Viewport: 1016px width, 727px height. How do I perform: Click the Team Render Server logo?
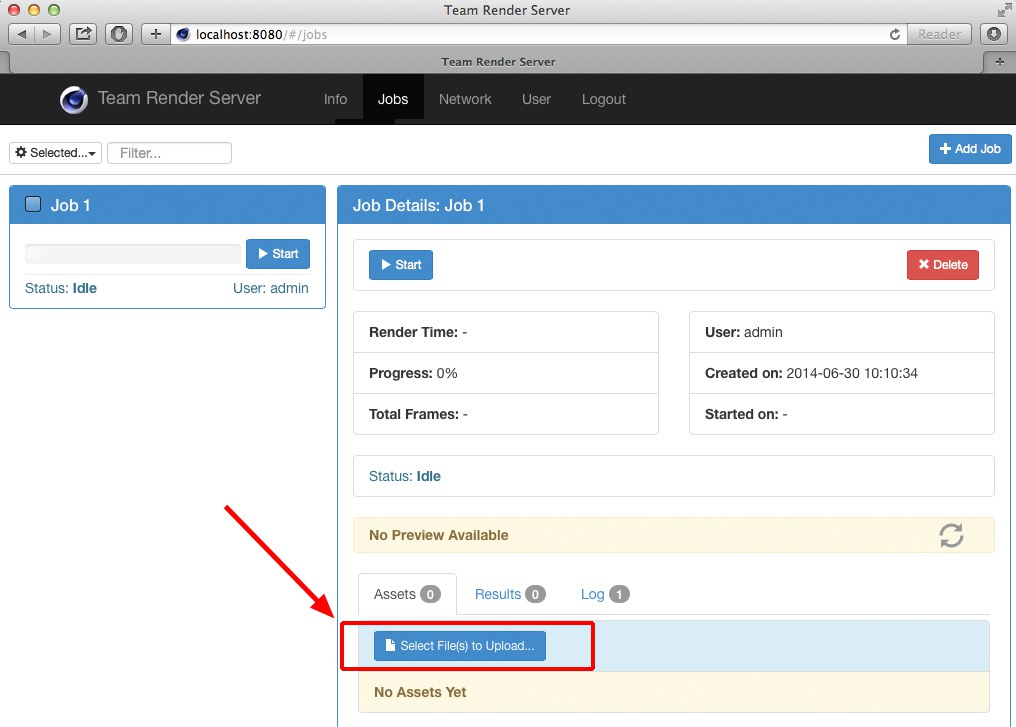pyautogui.click(x=74, y=99)
